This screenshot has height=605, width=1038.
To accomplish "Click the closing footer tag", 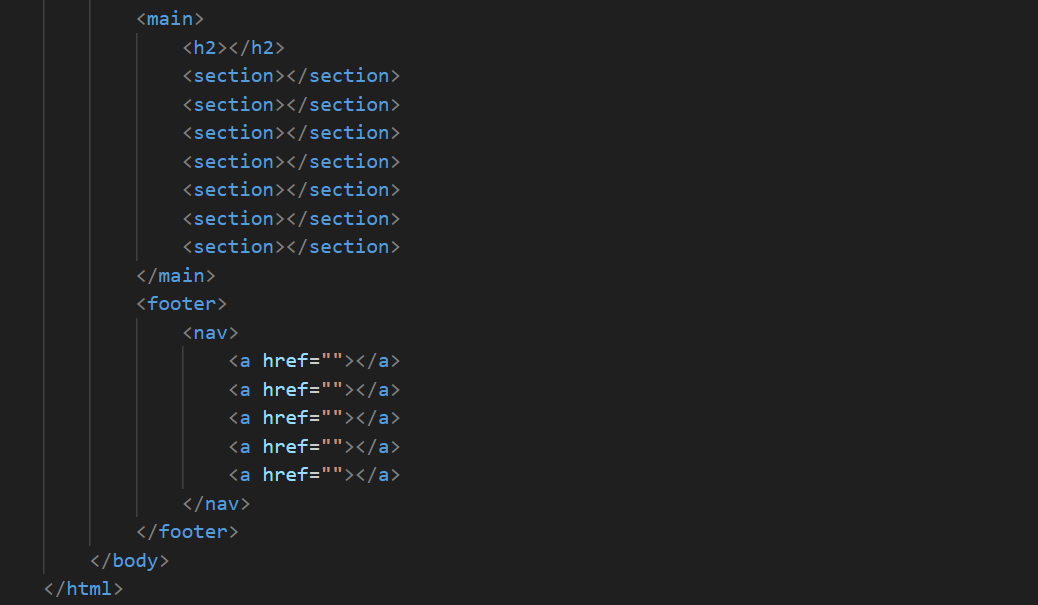I will click(x=188, y=532).
